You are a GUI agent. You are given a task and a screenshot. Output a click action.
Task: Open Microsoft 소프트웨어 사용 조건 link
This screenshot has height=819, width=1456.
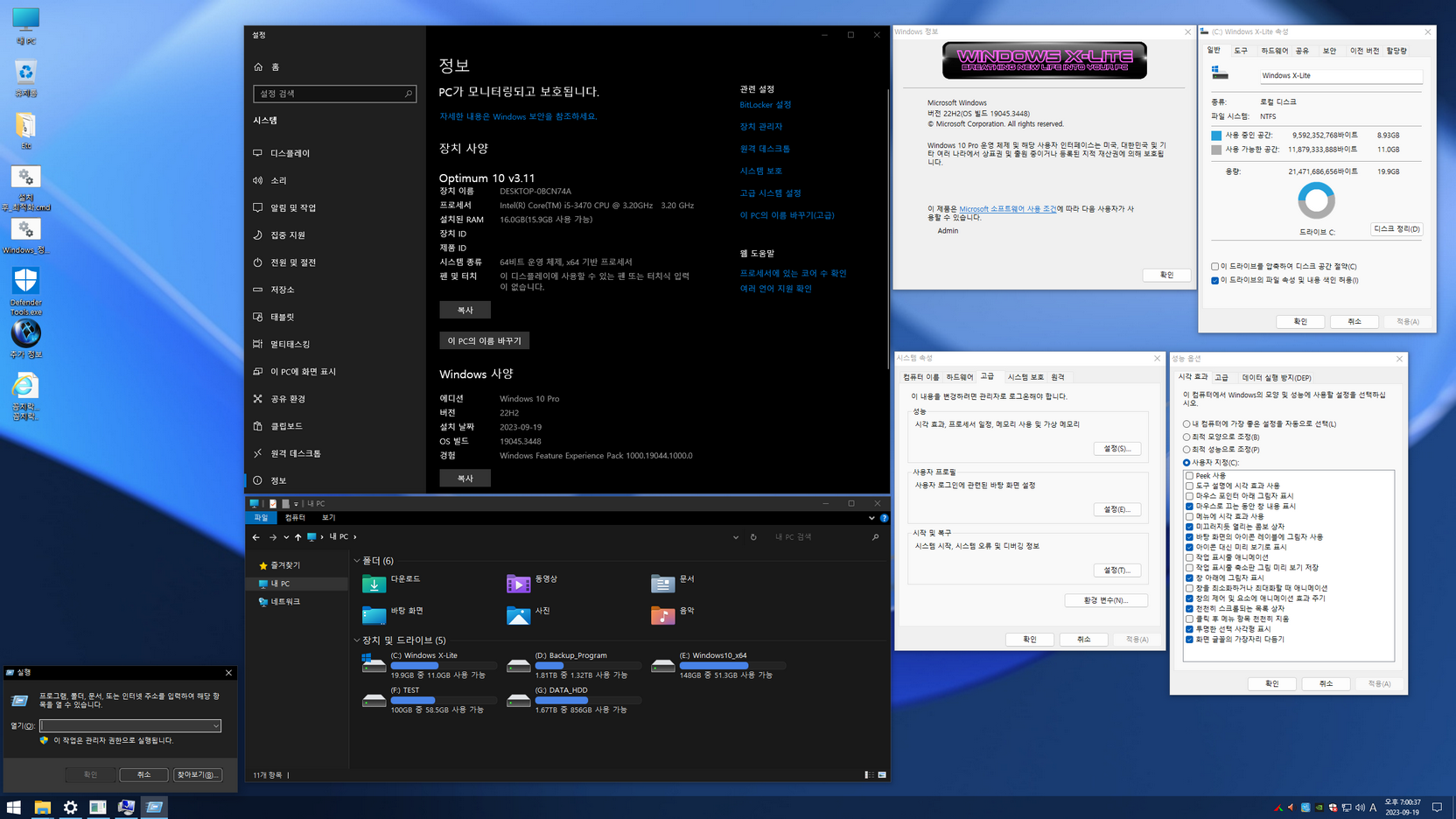pos(1007,209)
